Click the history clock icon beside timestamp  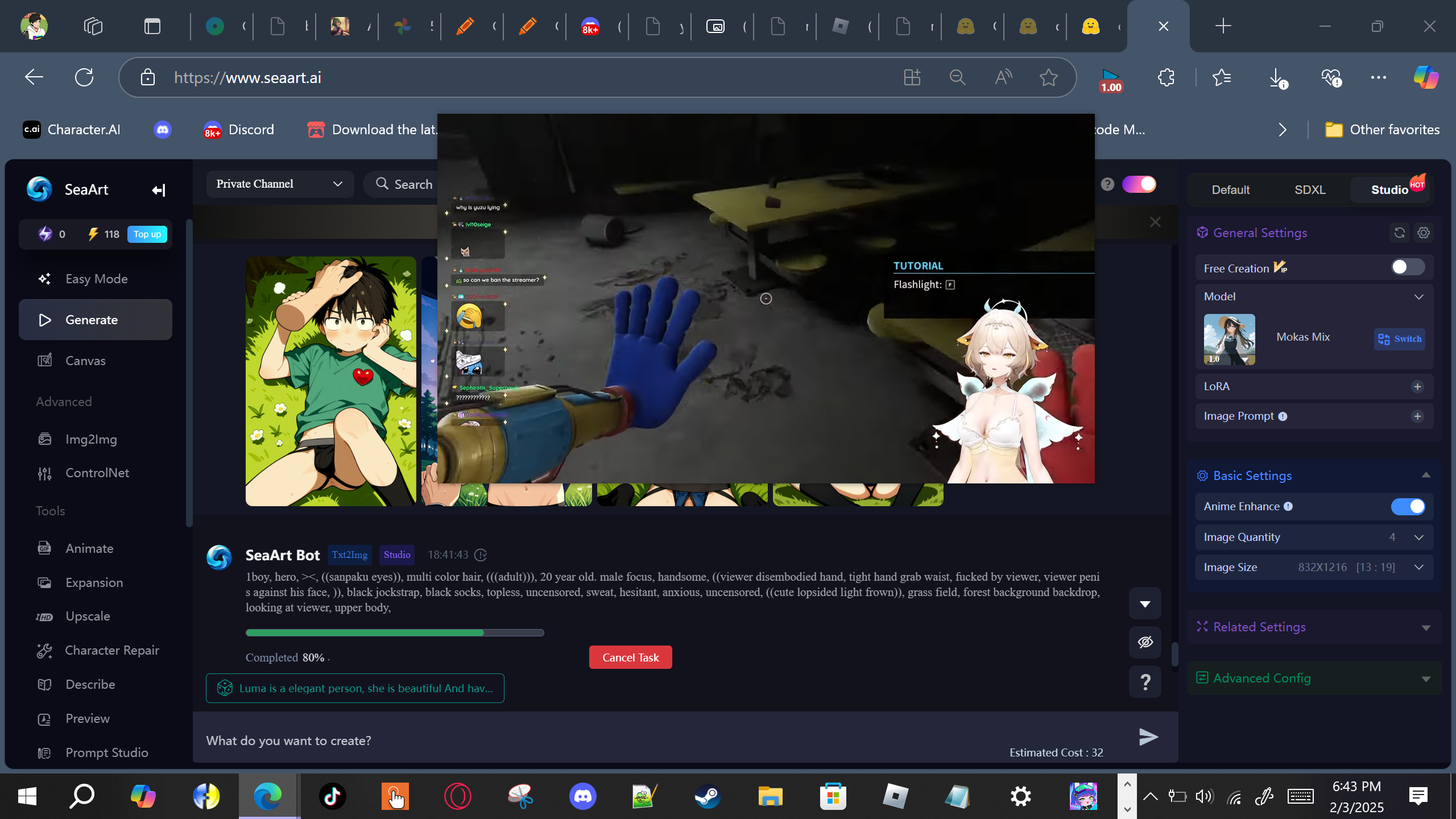(481, 555)
